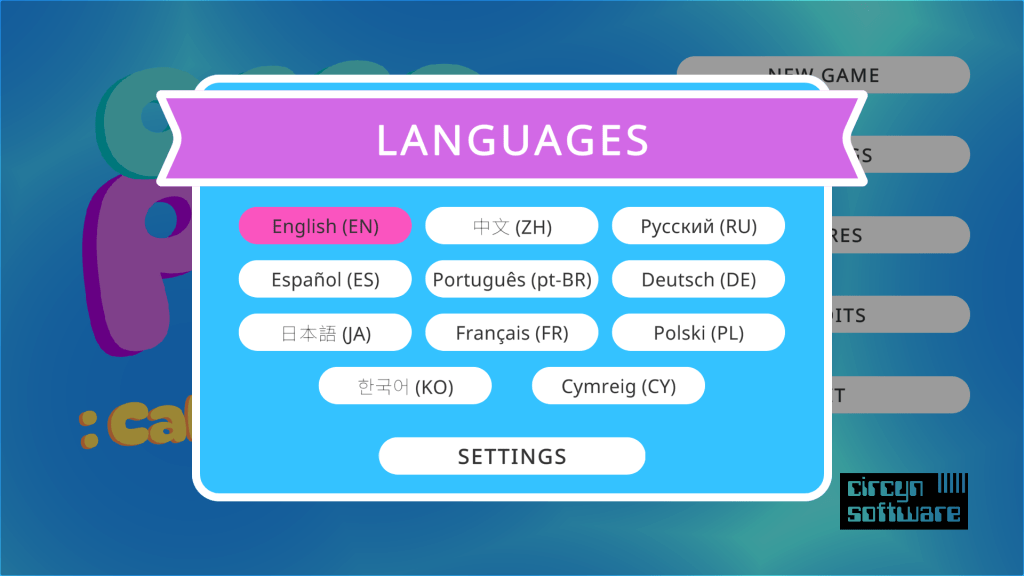This screenshot has width=1024, height=576.
Task: Choose 日本語 (JA) language
Action: [325, 333]
